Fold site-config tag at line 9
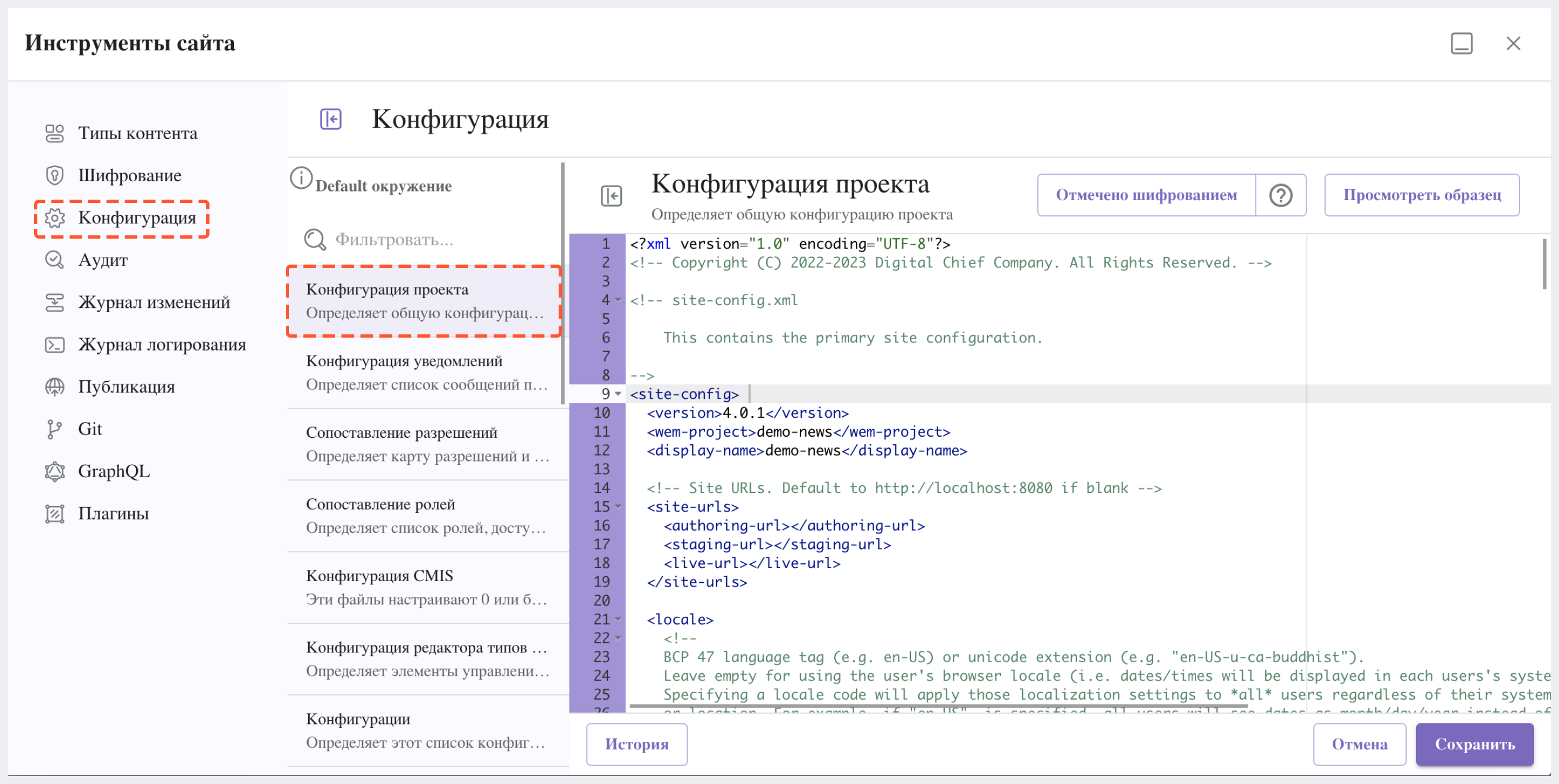 coord(618,394)
